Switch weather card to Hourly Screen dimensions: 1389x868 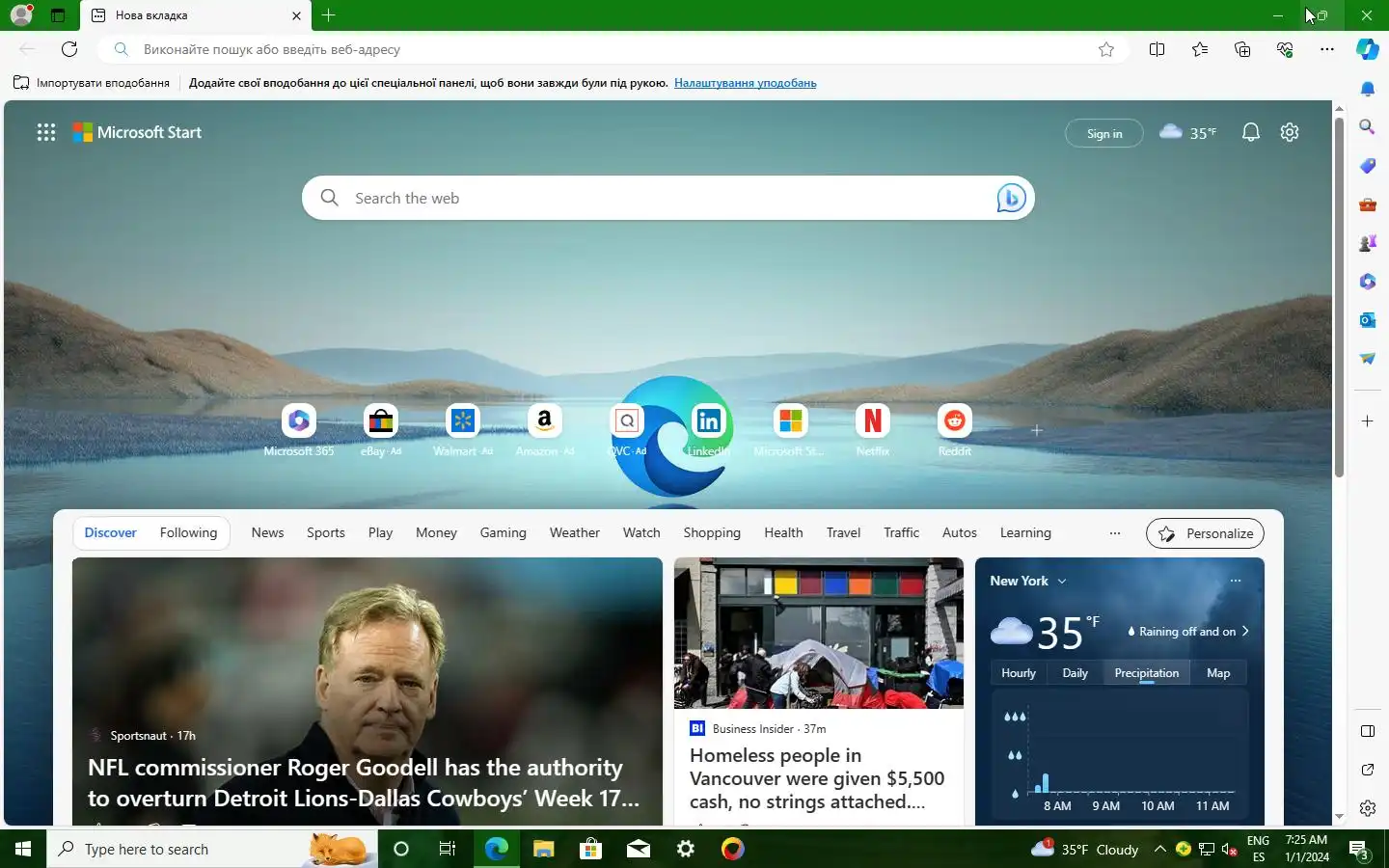click(1019, 673)
